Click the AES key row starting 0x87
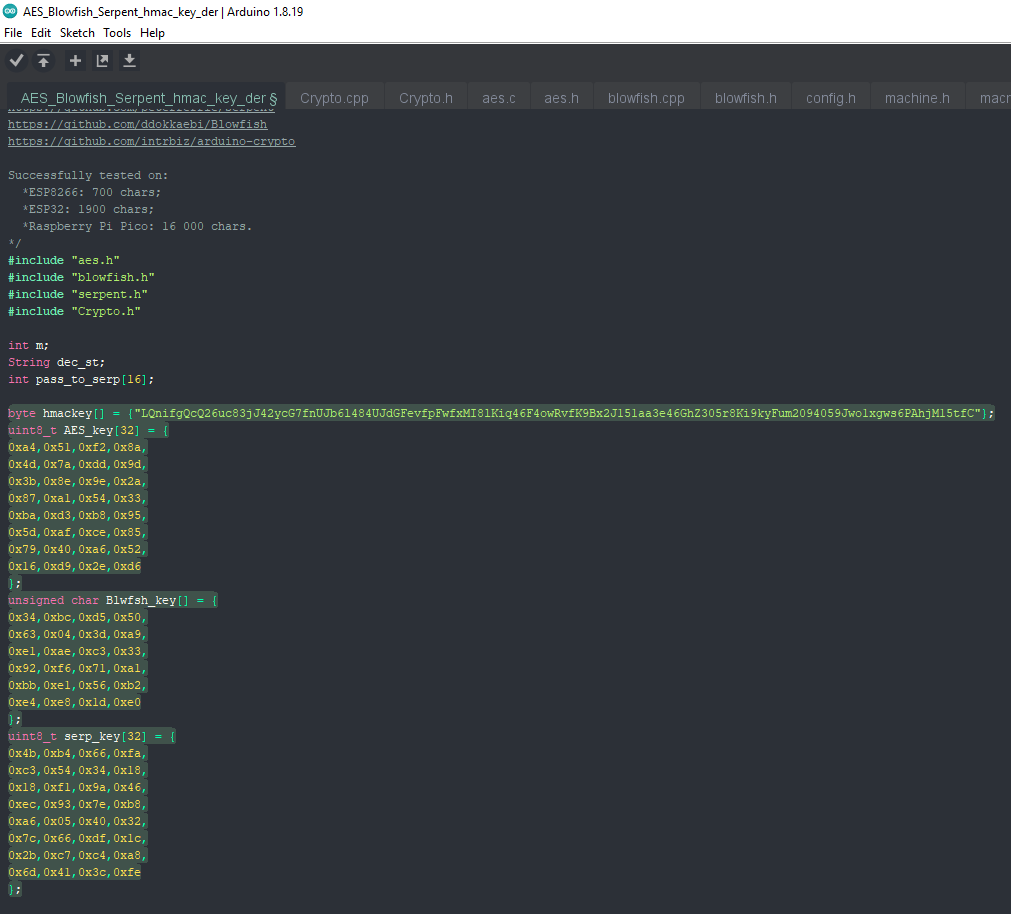 pyautogui.click(x=77, y=498)
